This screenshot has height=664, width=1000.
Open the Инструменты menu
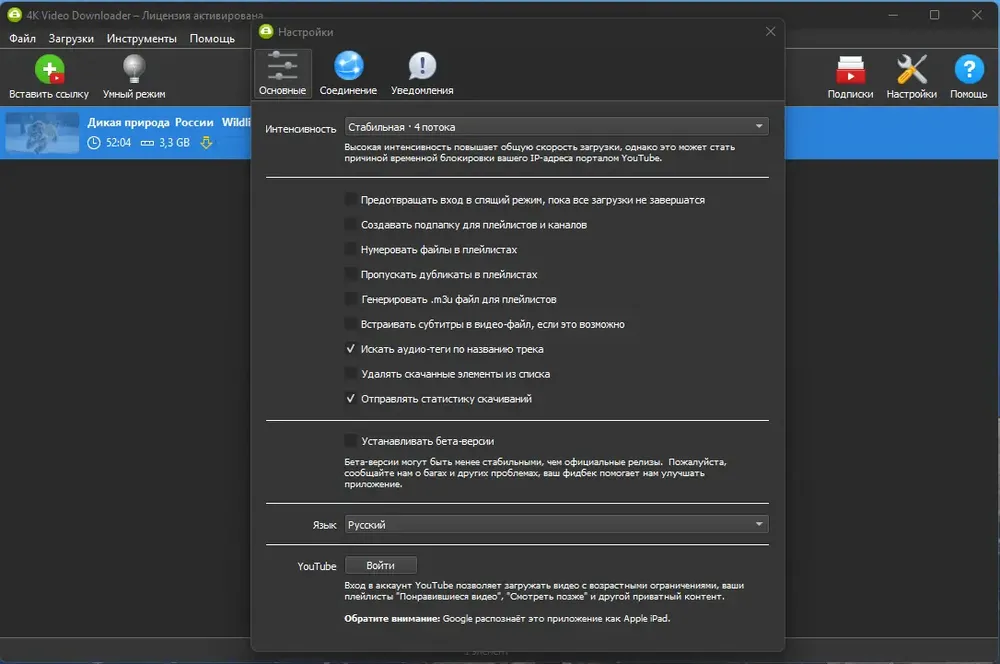[142, 38]
